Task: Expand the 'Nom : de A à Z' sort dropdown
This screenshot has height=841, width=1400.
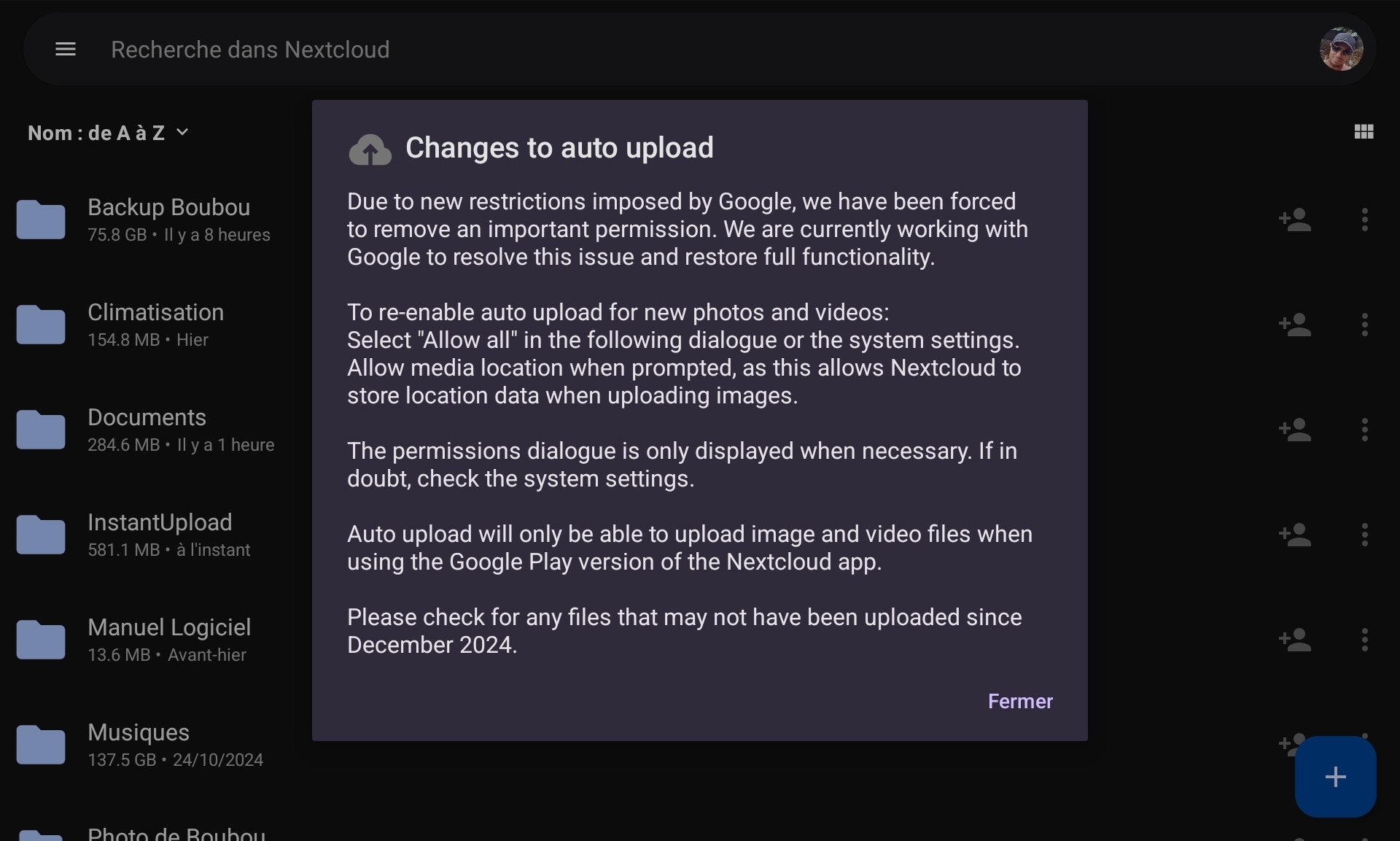Action: pyautogui.click(x=108, y=133)
